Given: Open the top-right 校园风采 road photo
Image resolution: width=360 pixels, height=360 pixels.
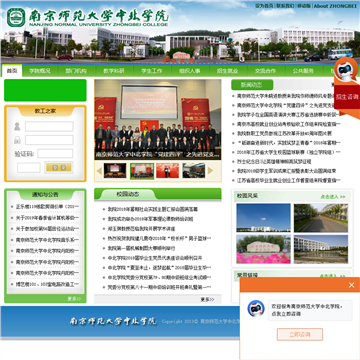Looking at the screenshot, I should click(321, 218).
